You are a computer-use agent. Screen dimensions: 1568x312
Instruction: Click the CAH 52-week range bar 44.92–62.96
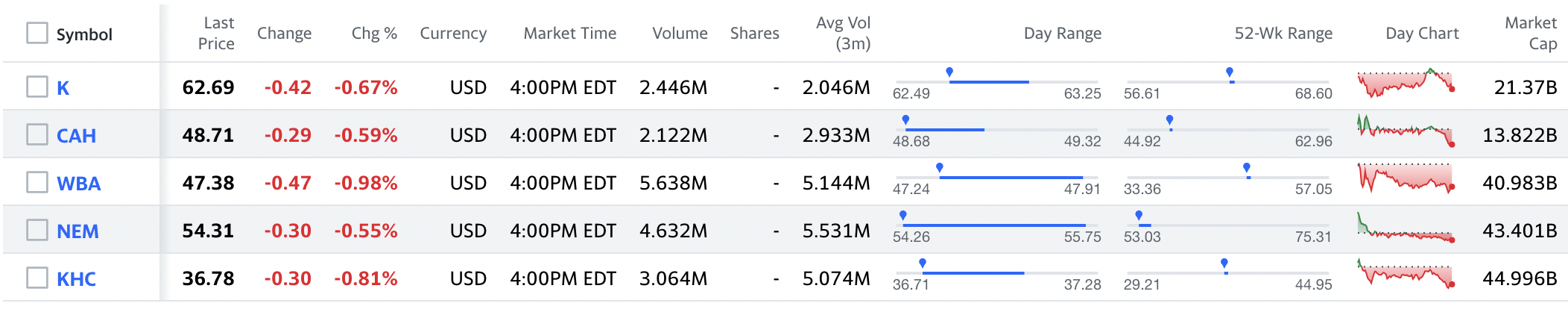pyautogui.click(x=1228, y=130)
